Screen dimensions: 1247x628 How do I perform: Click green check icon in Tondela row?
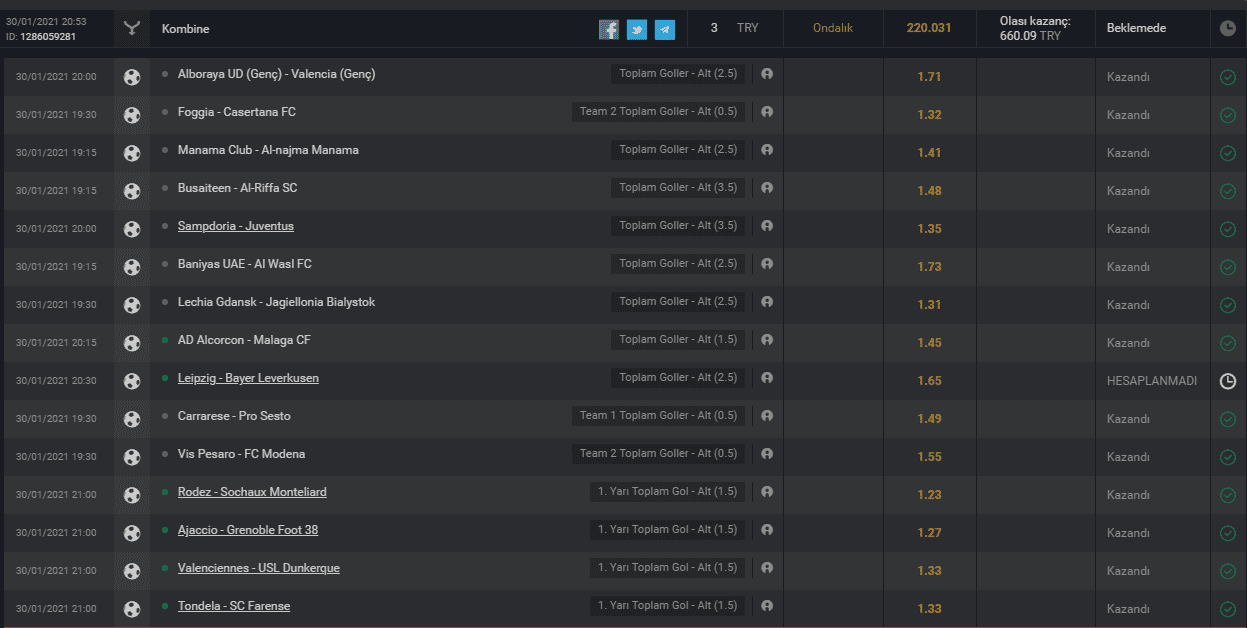coord(1228,609)
